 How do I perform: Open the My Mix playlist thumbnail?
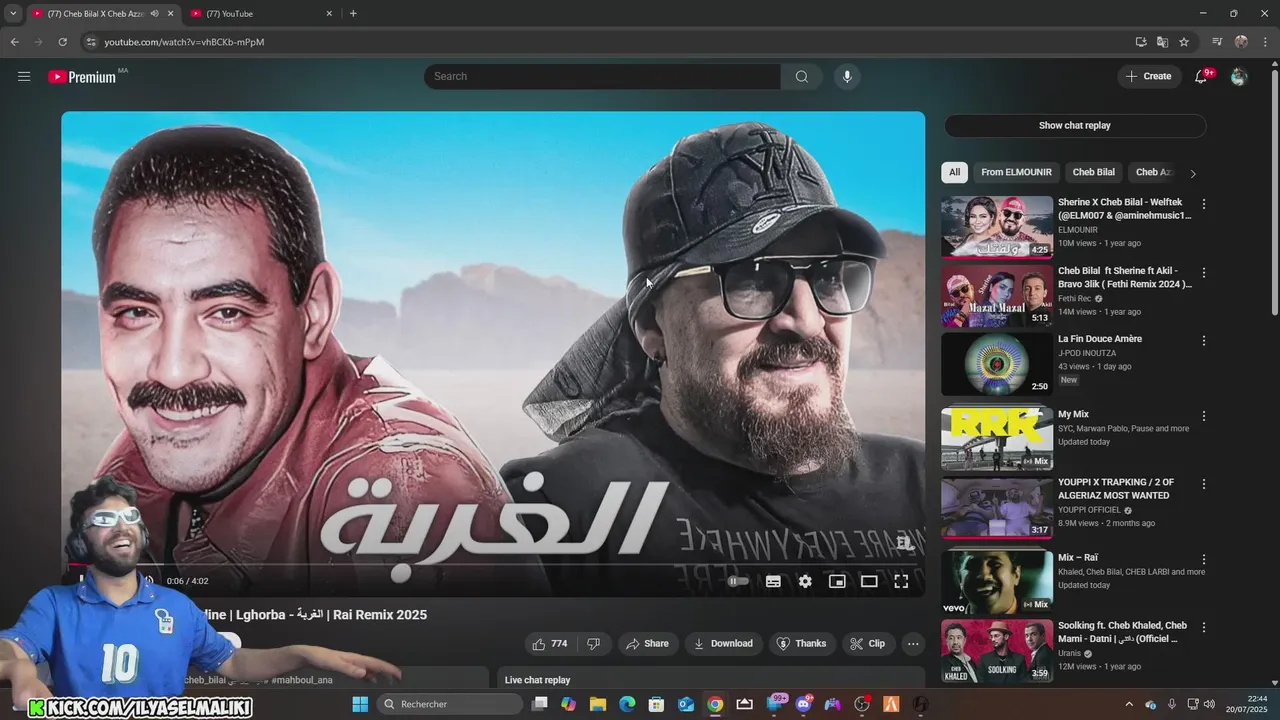pyautogui.click(x=997, y=439)
